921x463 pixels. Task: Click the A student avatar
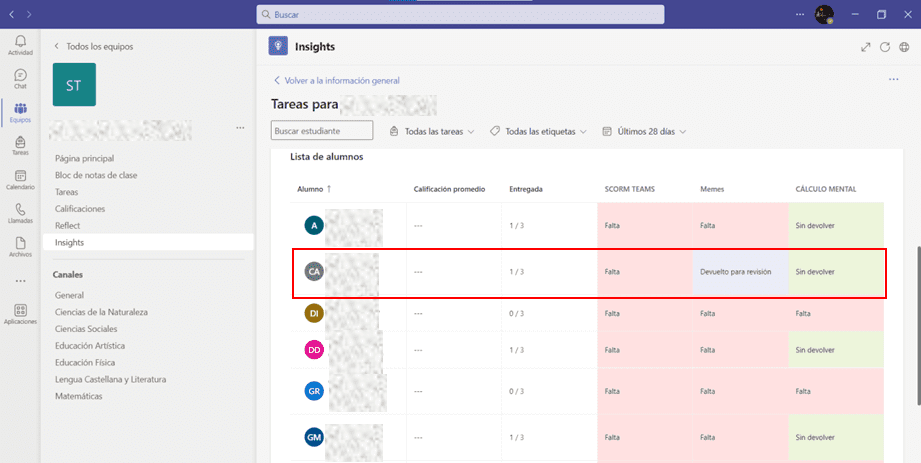[314, 225]
